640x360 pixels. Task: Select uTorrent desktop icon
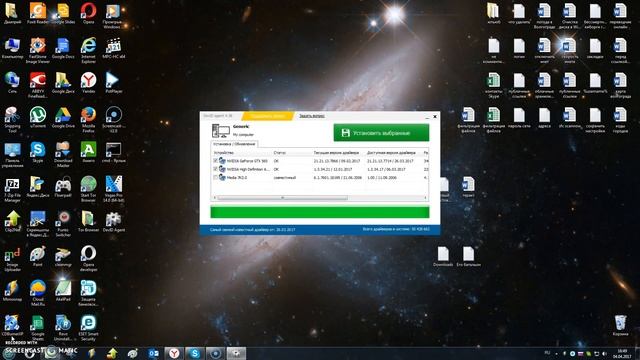pos(38,117)
